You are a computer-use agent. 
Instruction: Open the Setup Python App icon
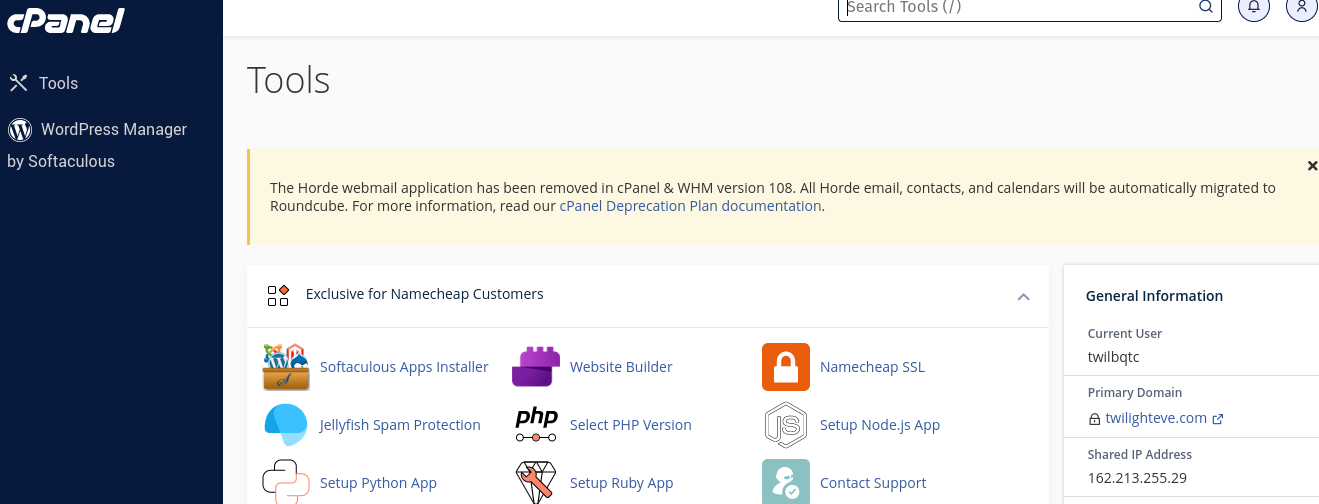[286, 483]
